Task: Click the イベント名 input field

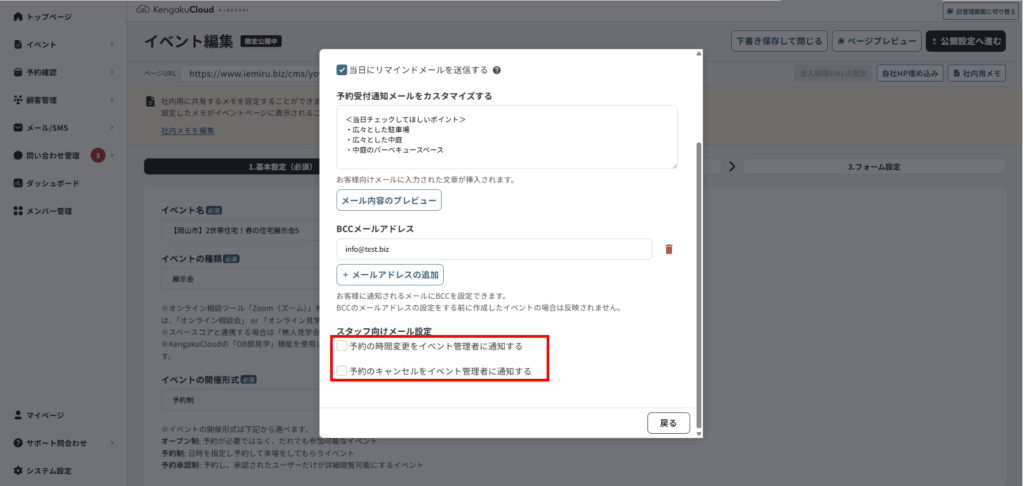Action: (x=240, y=231)
